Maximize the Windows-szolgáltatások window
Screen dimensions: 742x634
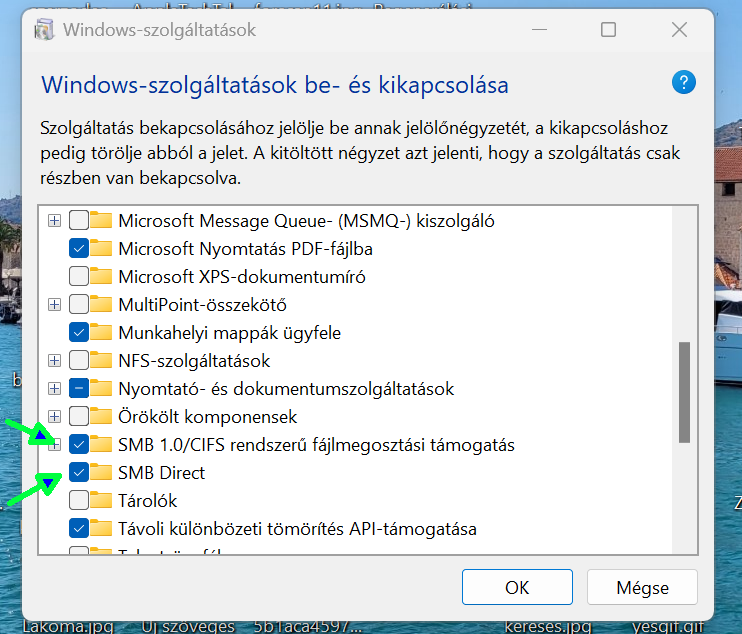tap(609, 30)
